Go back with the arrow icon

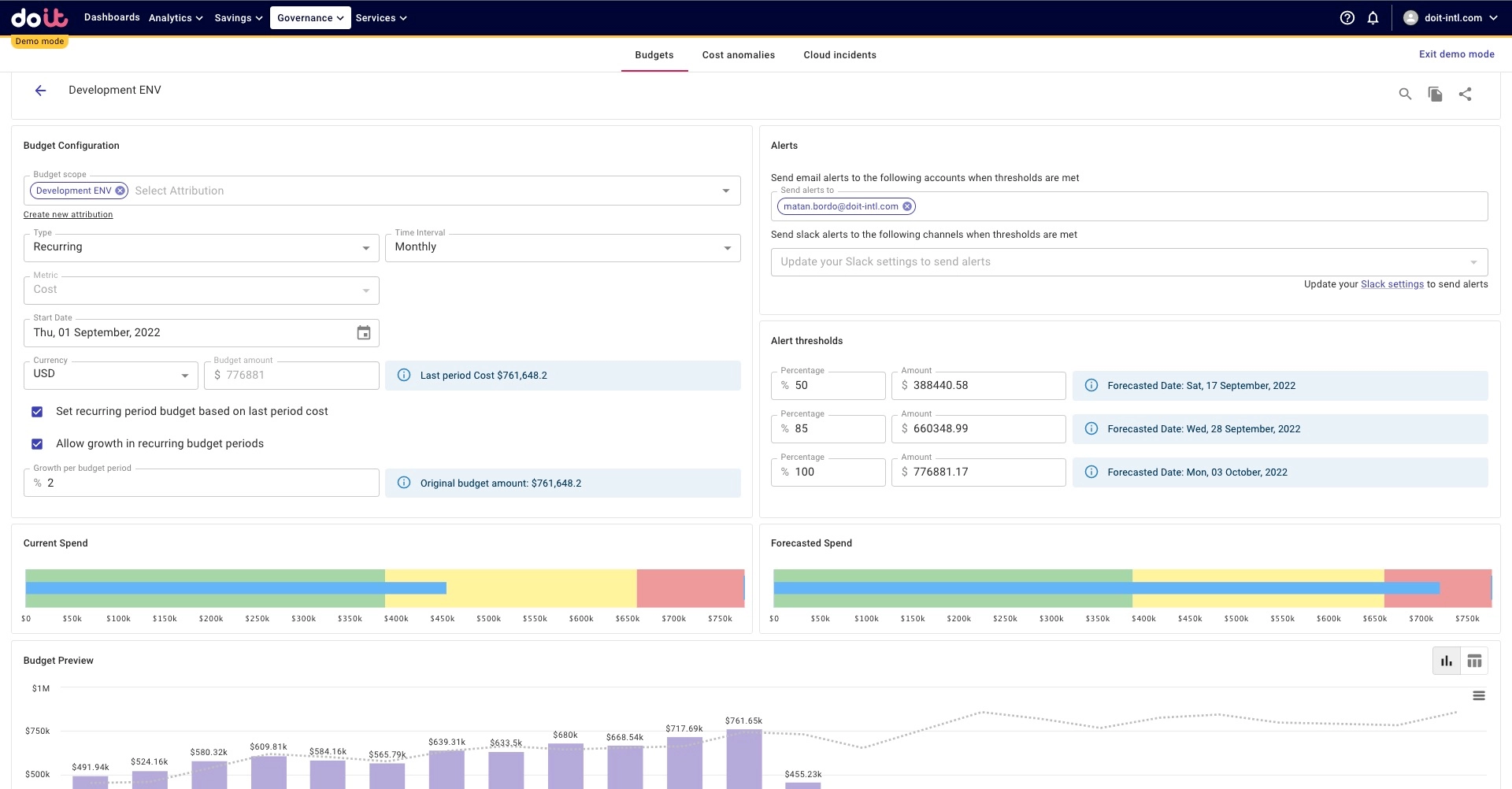pos(40,91)
